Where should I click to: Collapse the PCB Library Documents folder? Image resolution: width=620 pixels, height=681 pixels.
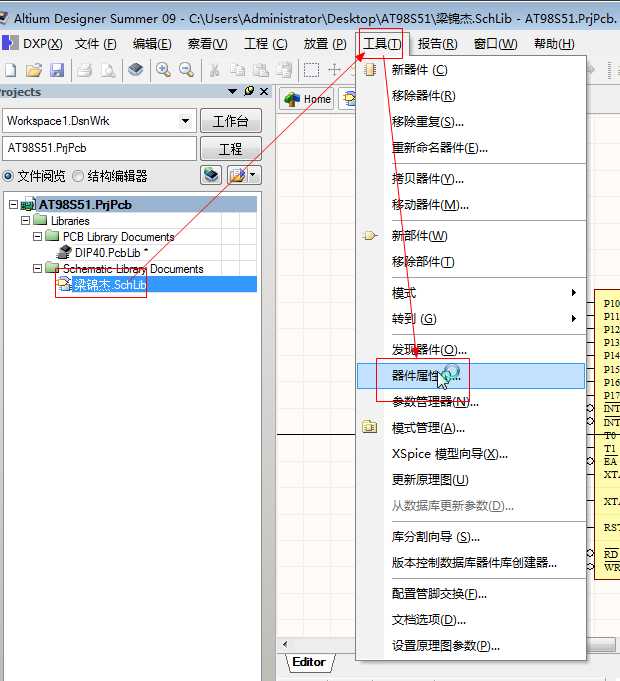pos(38,236)
